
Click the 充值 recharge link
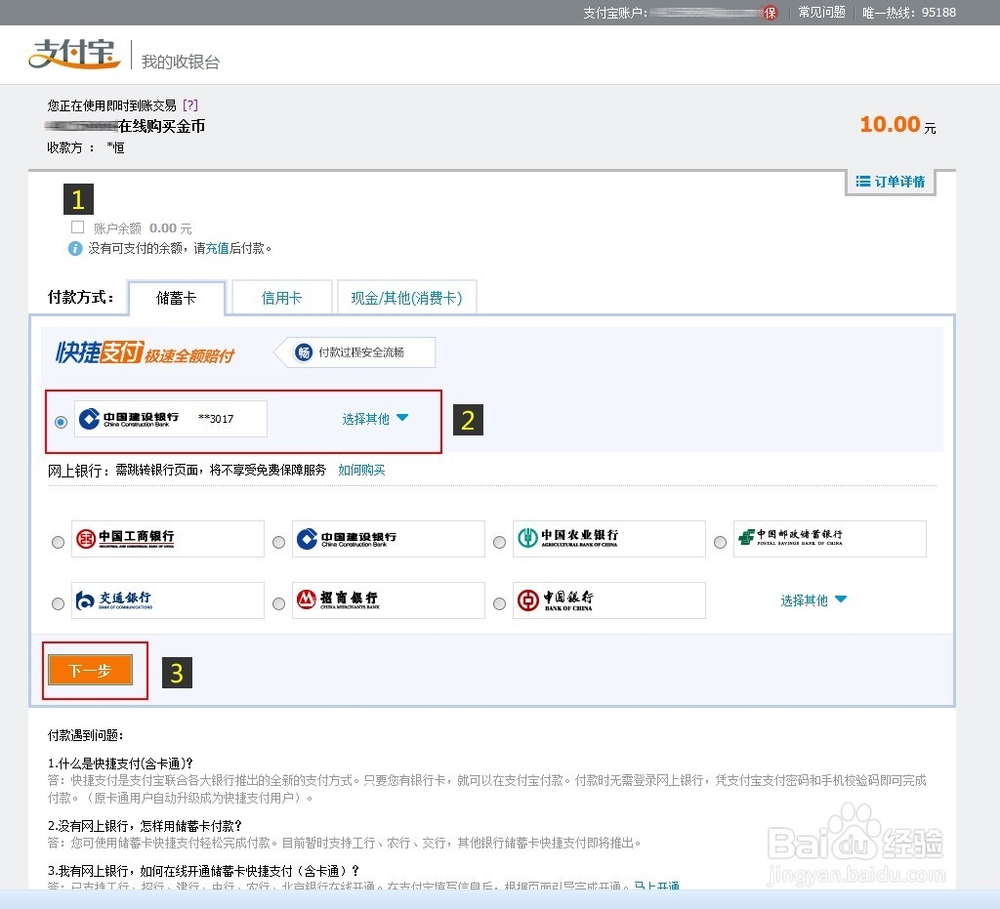217,248
